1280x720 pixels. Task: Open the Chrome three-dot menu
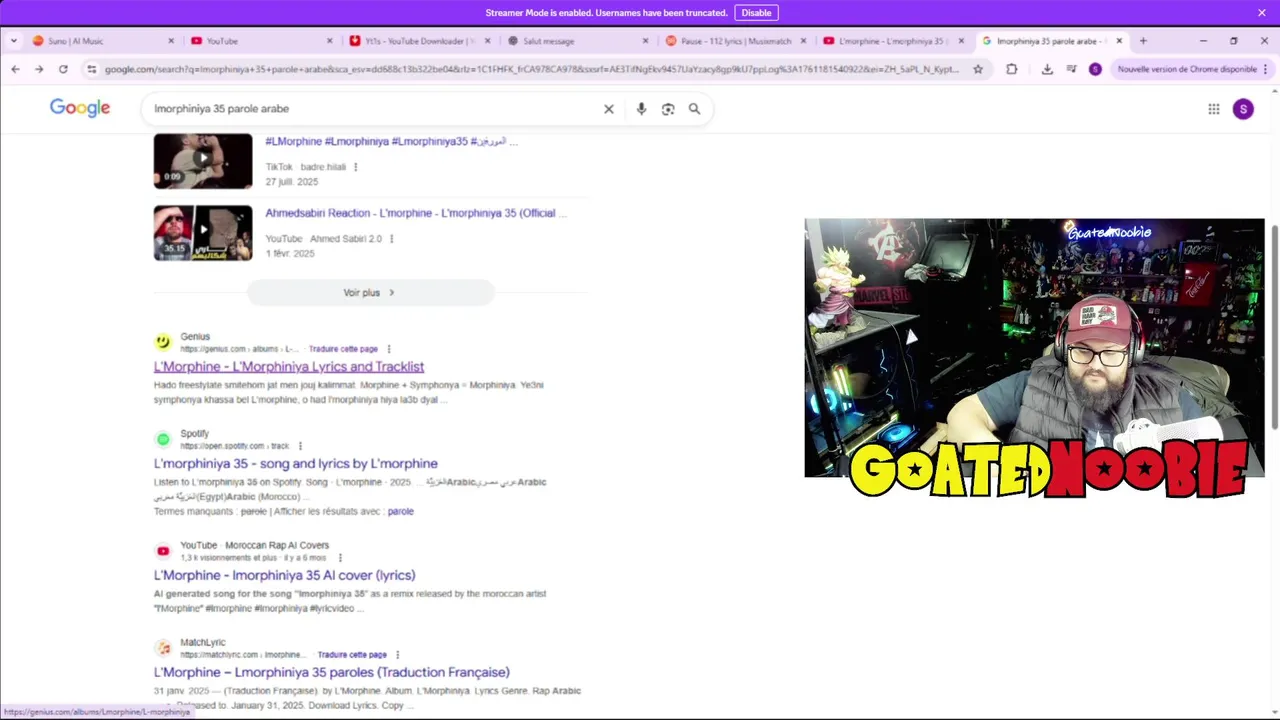(x=1266, y=69)
